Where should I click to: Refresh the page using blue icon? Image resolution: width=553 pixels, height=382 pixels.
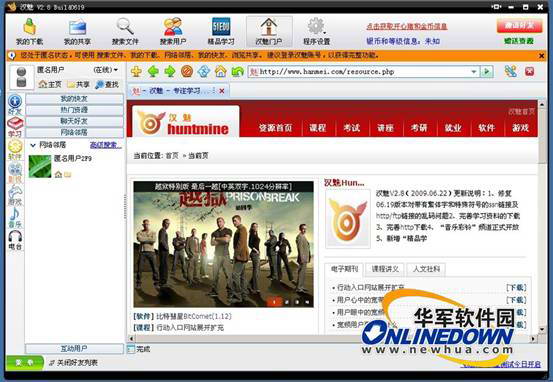204,72
